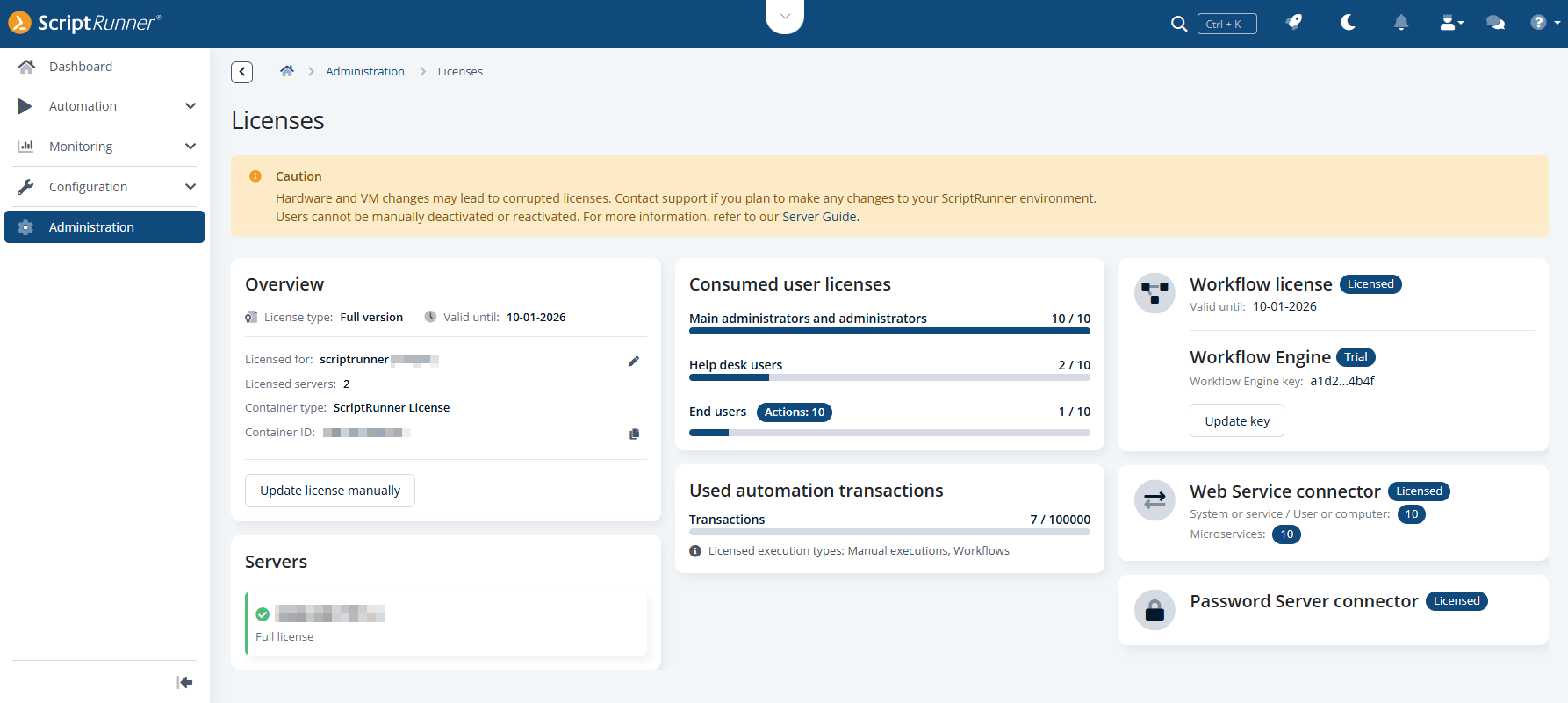Click the Ctrl + K search shortcut box
The height and width of the screenshot is (703, 1568).
(1226, 24)
